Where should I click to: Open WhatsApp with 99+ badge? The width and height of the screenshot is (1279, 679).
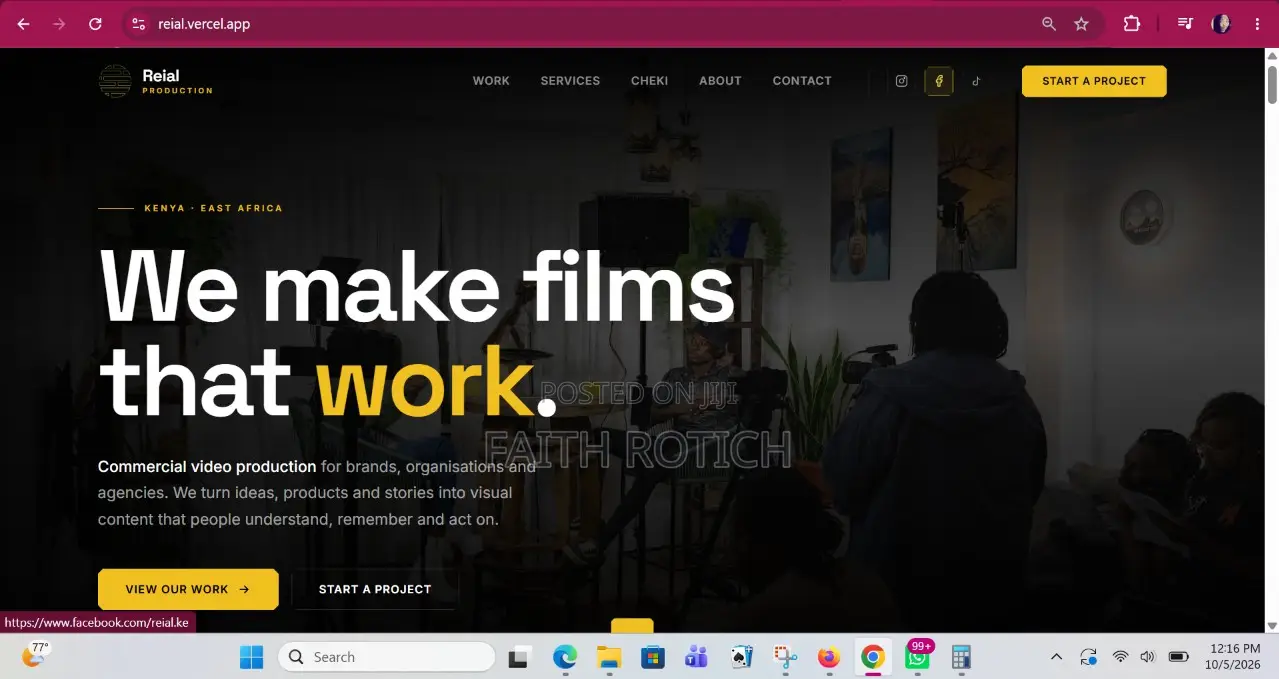pos(918,656)
